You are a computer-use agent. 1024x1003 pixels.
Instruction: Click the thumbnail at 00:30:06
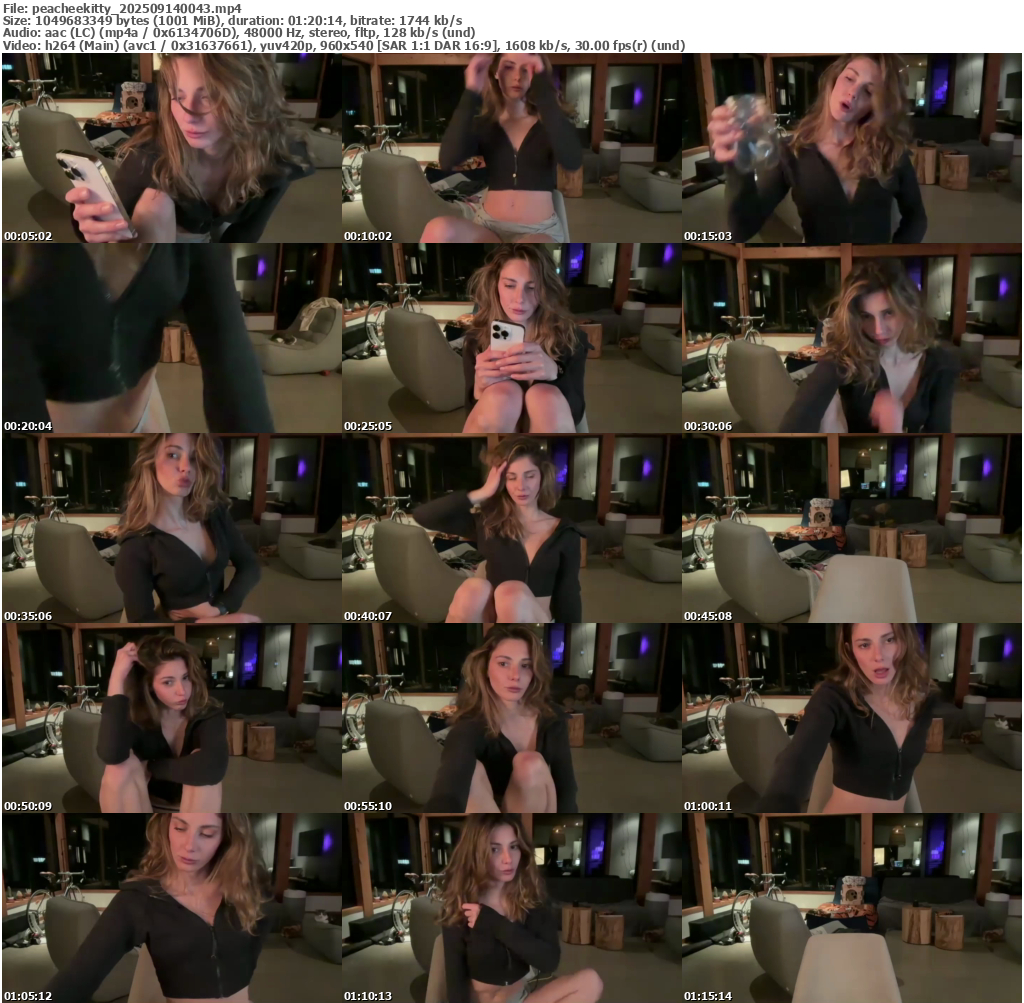click(852, 338)
